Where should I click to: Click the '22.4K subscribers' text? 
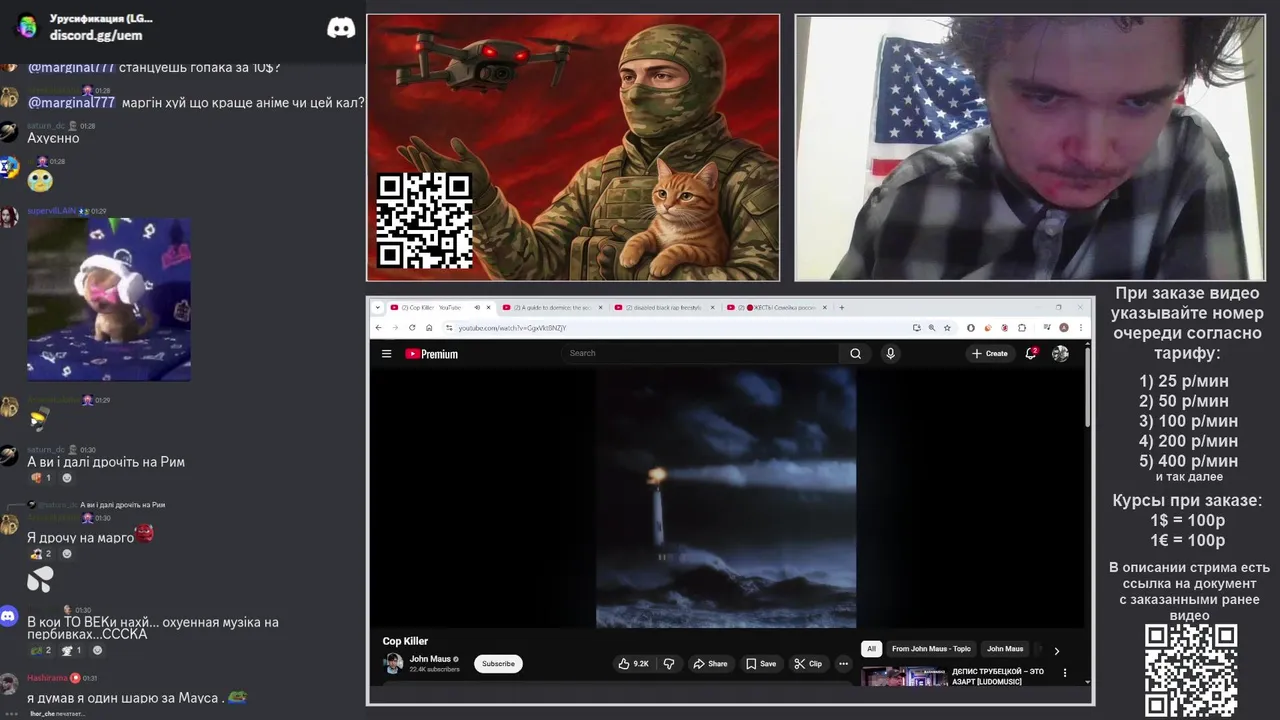434,669
